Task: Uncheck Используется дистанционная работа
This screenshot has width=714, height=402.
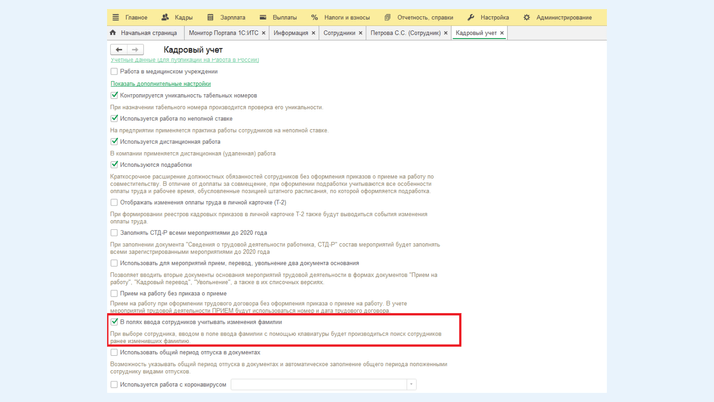Action: click(x=114, y=142)
